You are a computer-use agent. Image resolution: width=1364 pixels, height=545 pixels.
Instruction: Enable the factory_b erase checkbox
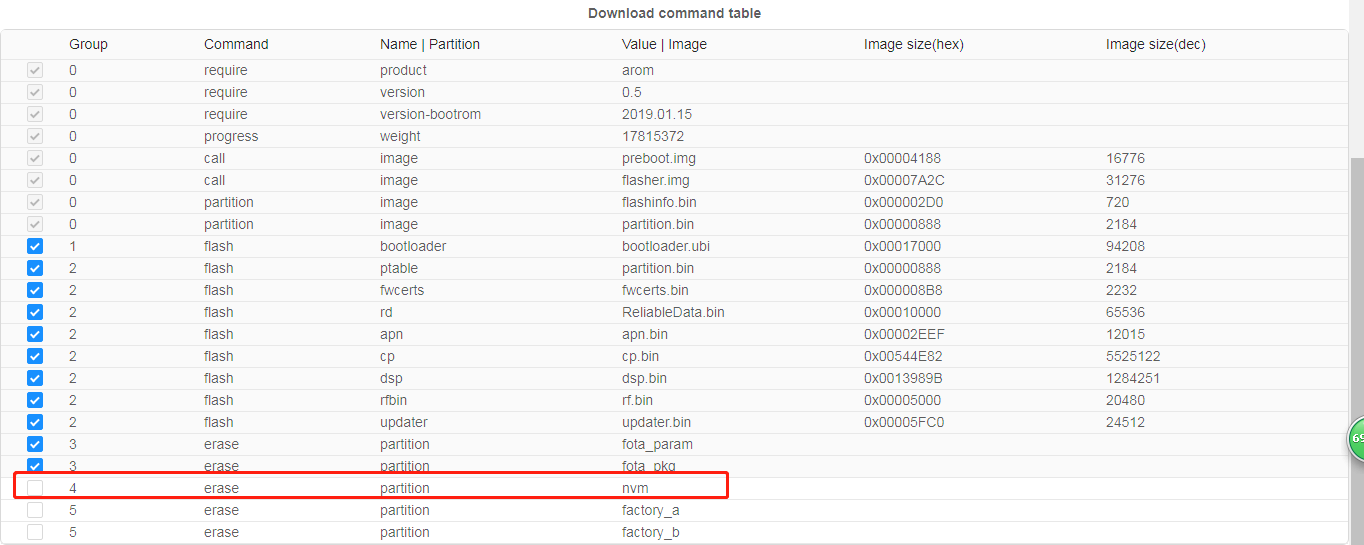[x=35, y=532]
